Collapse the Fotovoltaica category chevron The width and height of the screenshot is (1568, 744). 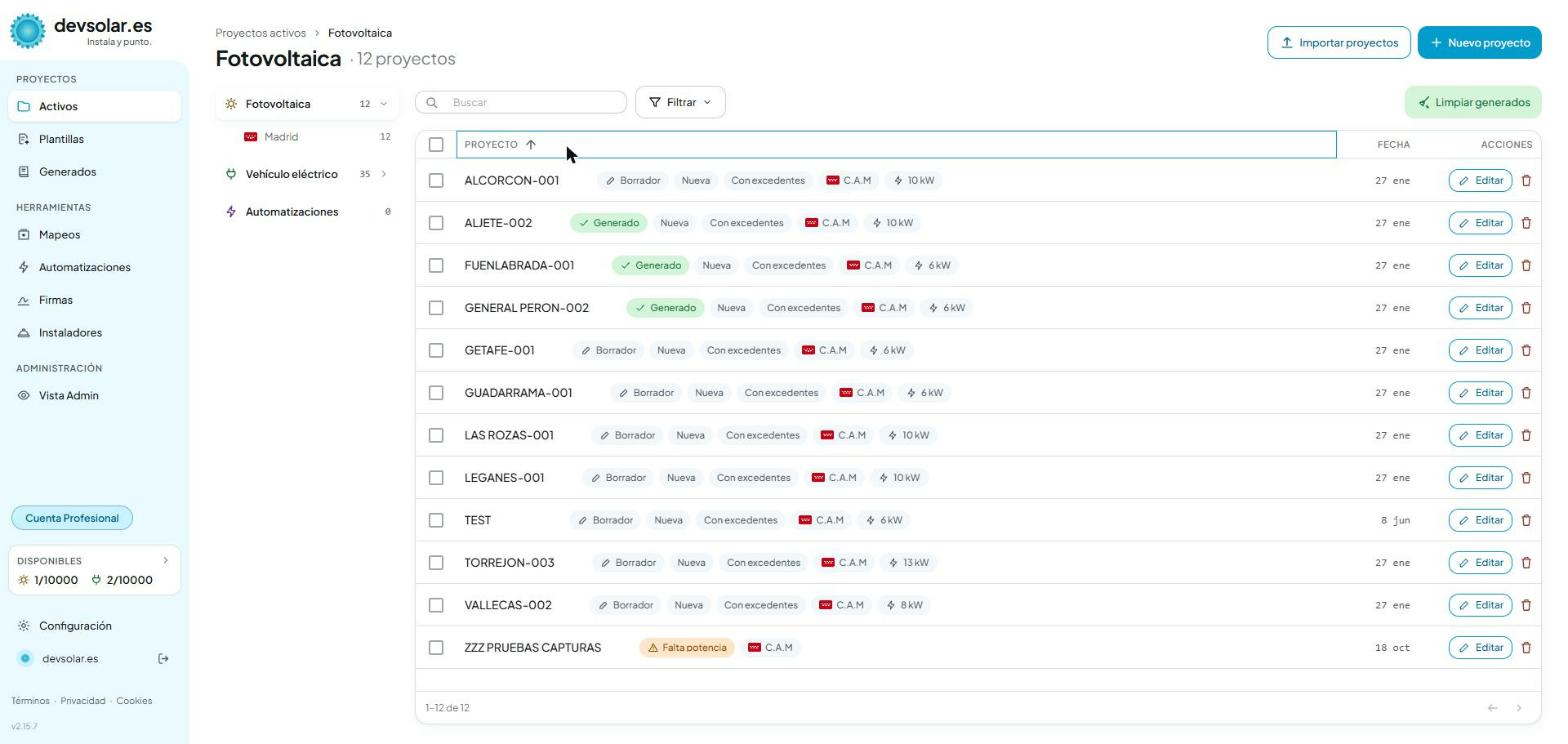pyautogui.click(x=383, y=104)
